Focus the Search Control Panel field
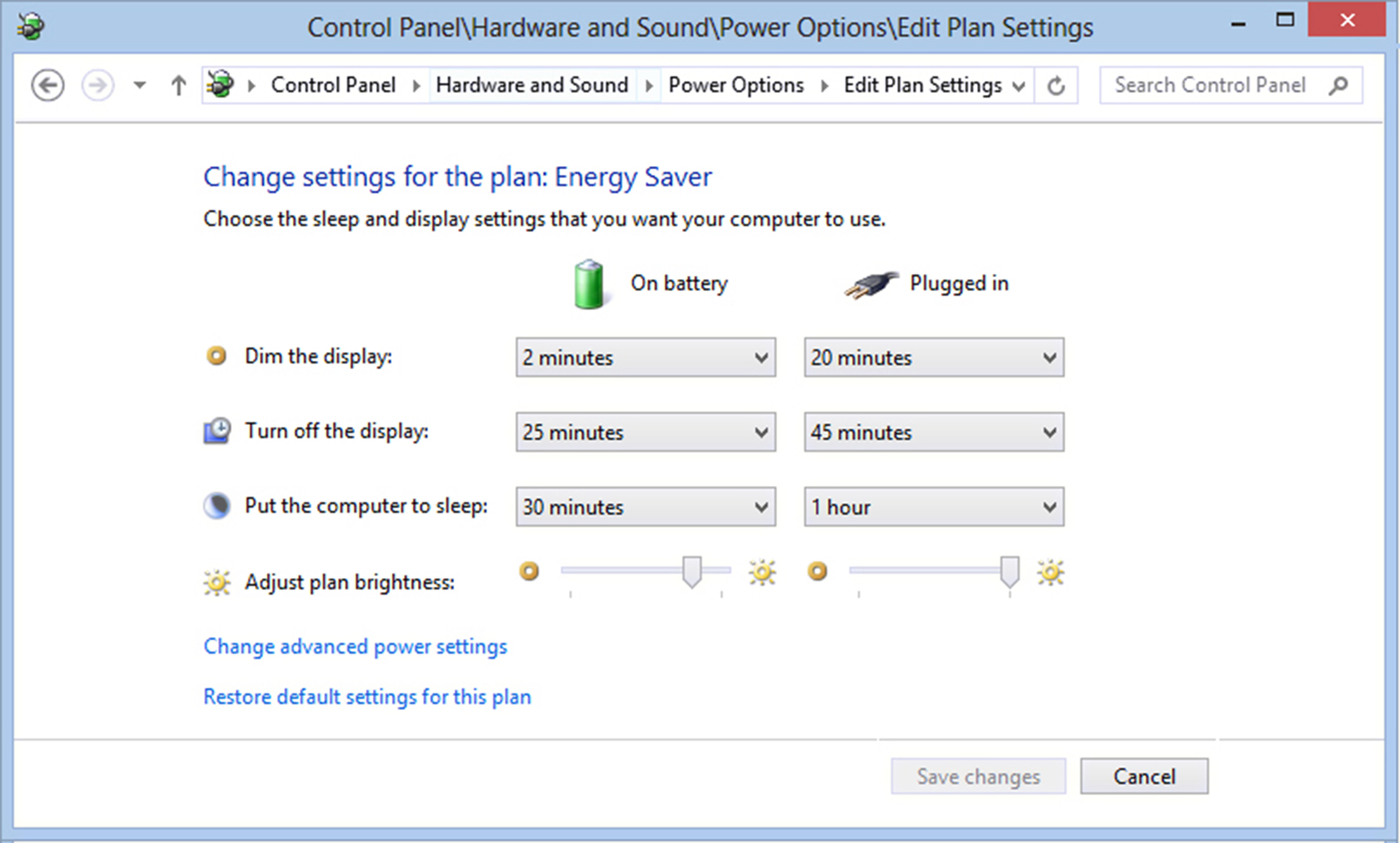 click(1209, 85)
